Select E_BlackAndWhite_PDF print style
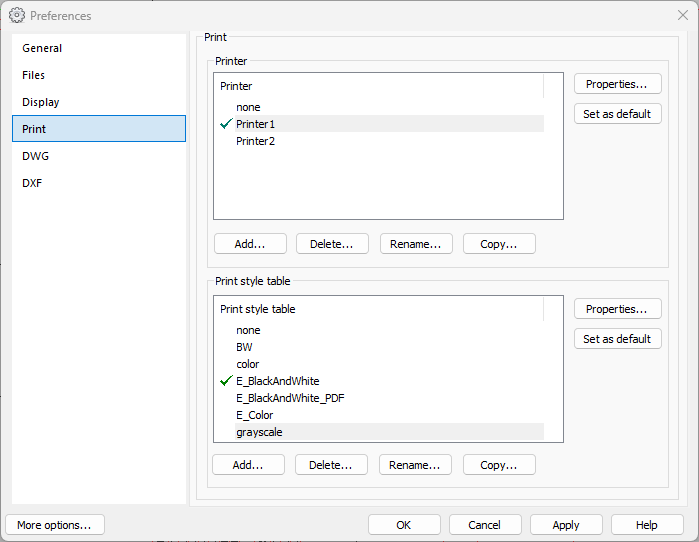699x542 pixels. [x=290, y=398]
